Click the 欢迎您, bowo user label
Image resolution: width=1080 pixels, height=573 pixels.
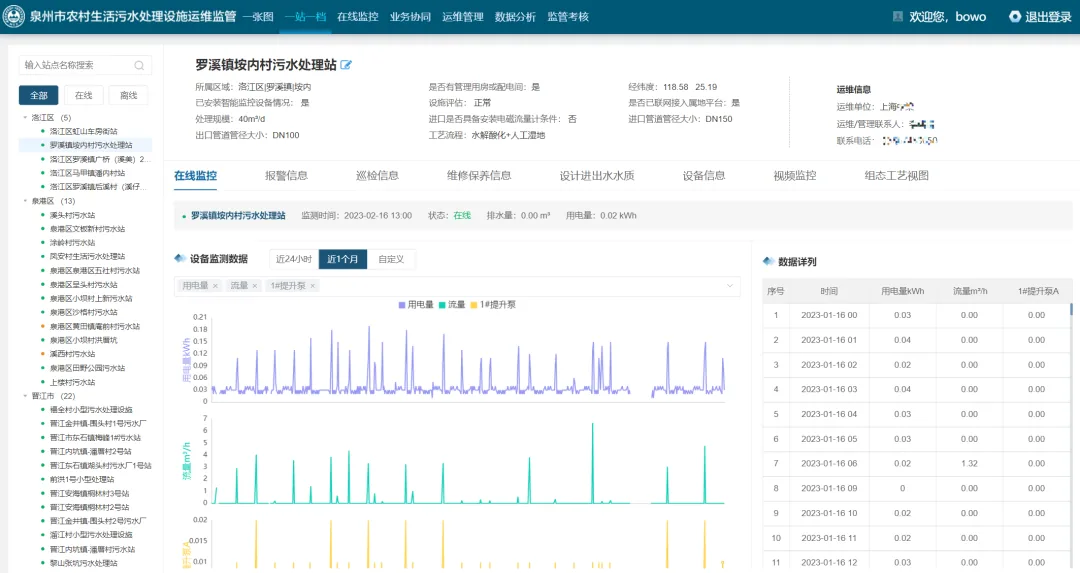(x=948, y=17)
